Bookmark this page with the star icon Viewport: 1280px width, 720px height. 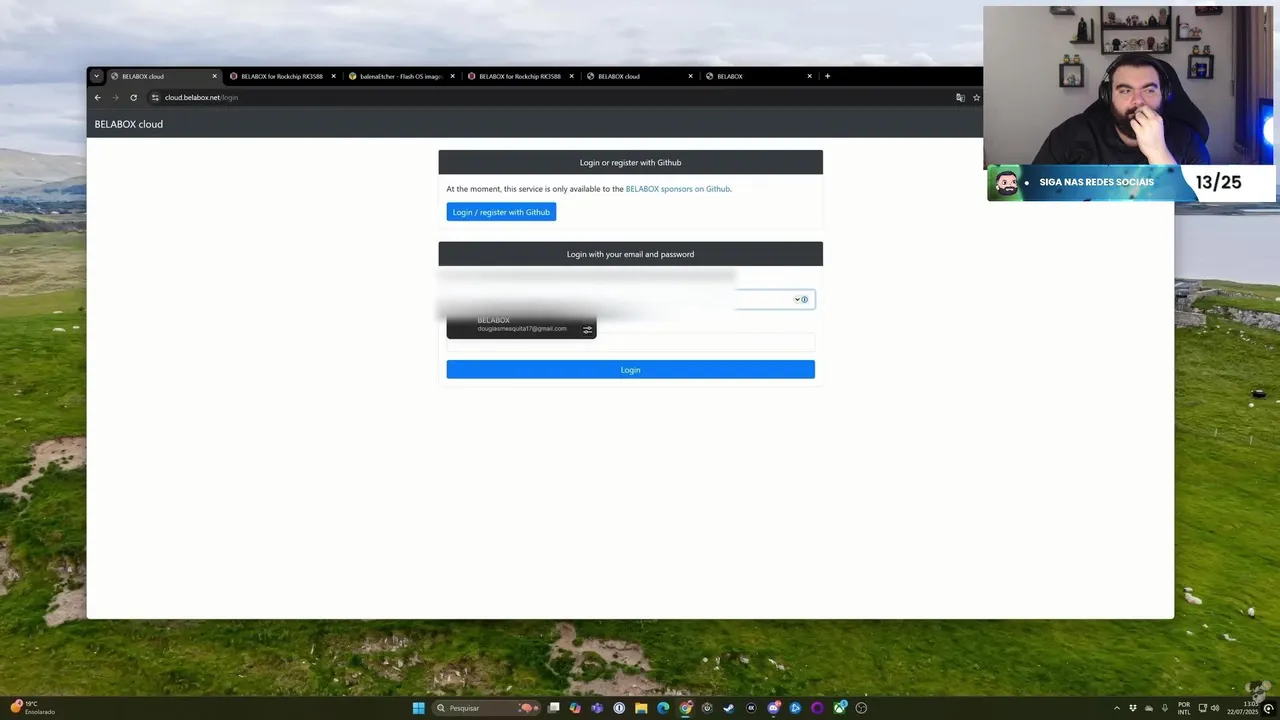977,97
